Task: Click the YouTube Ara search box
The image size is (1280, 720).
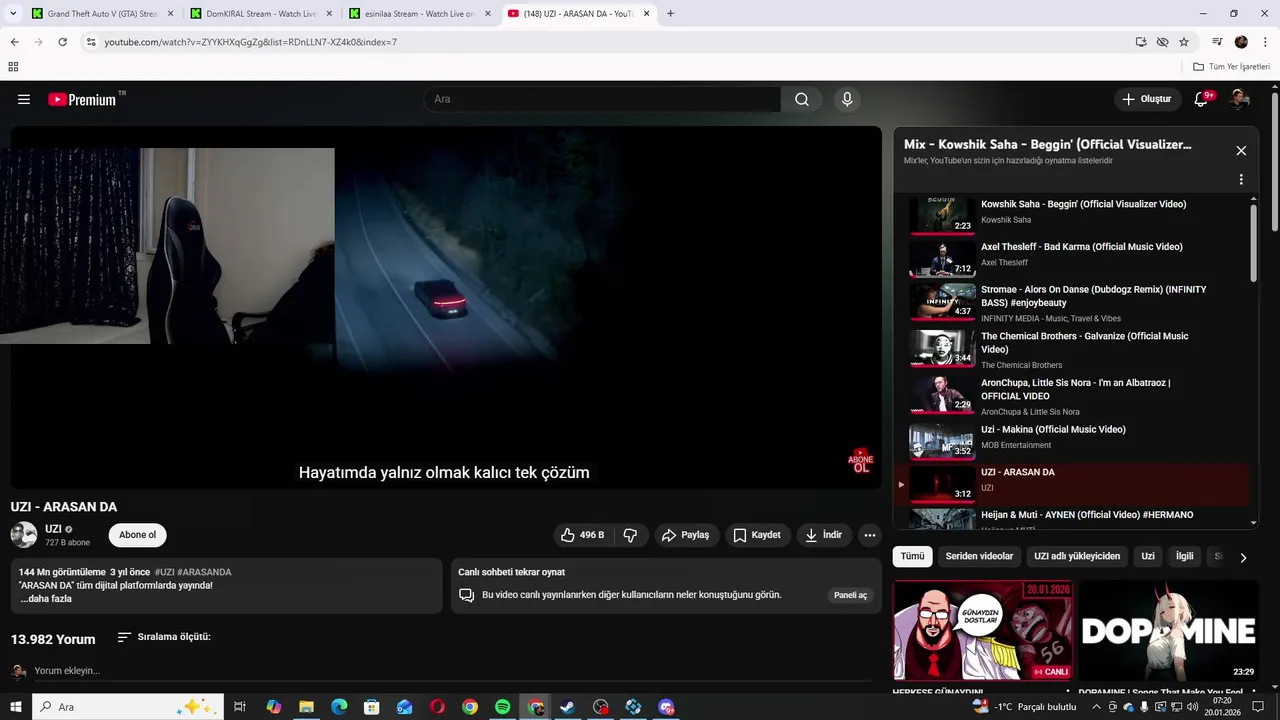Action: tap(602, 99)
